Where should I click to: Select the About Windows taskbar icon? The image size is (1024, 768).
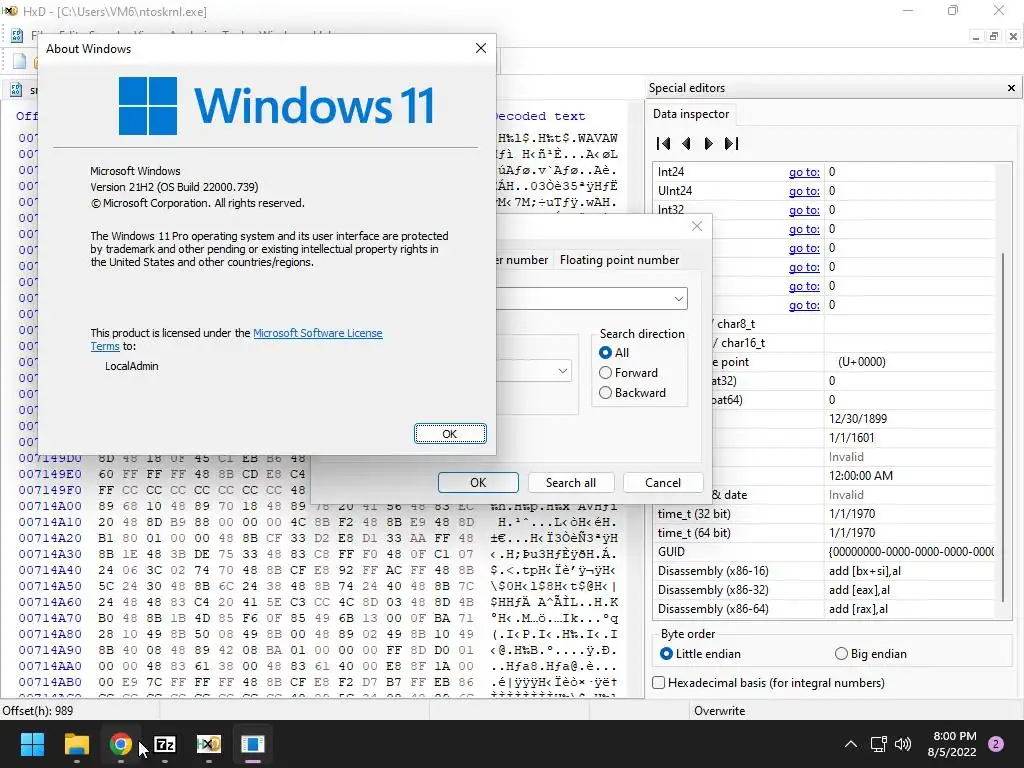252,744
